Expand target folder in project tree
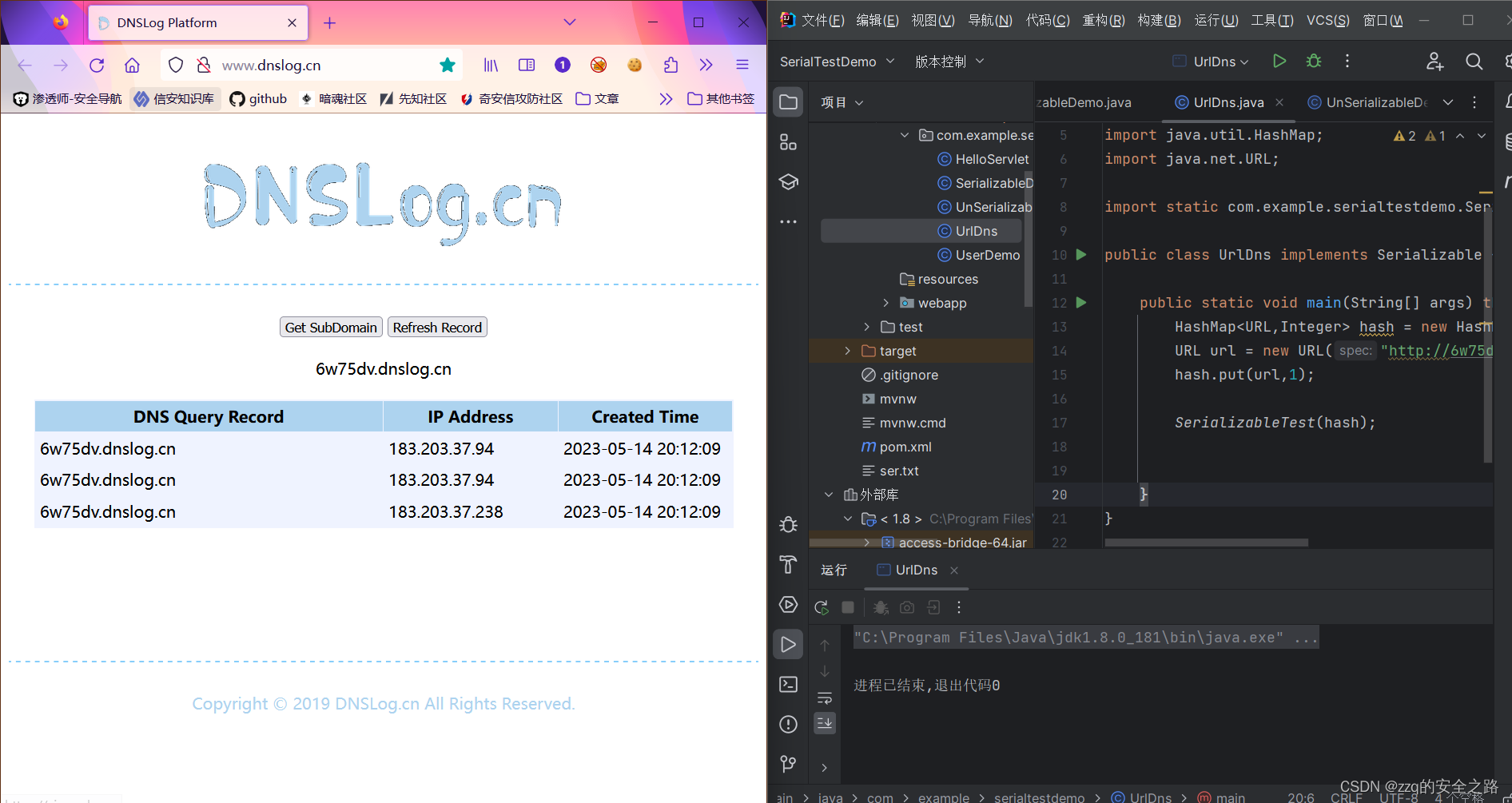Image resolution: width=1512 pixels, height=803 pixels. click(x=848, y=351)
